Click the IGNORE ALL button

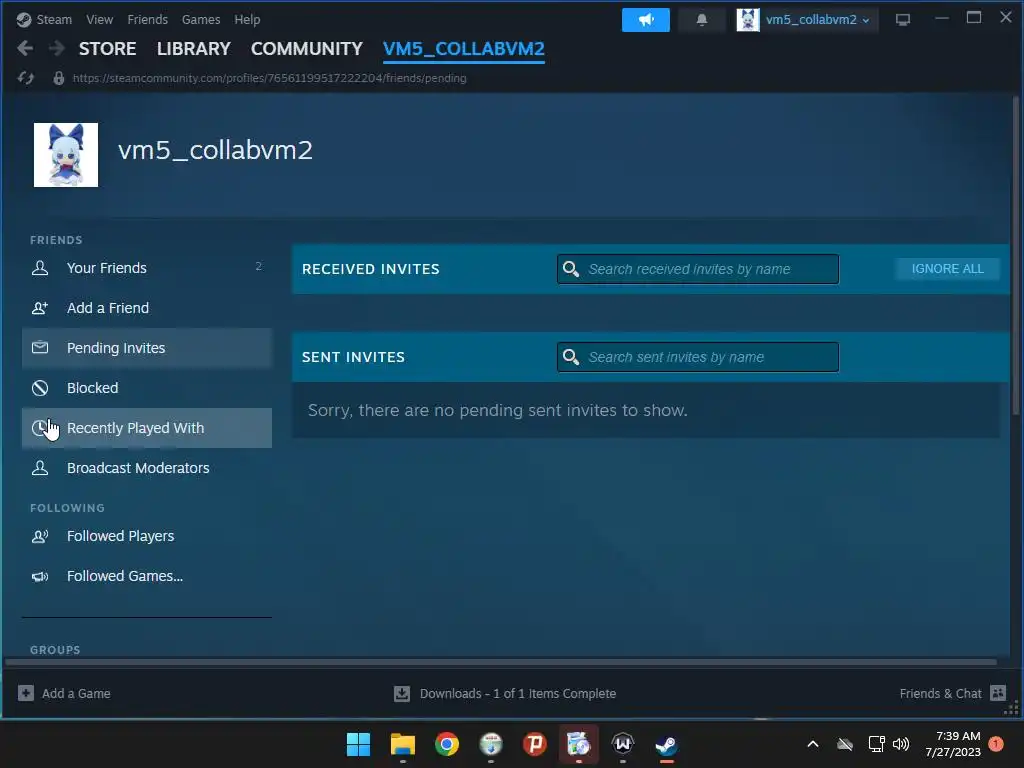pos(947,268)
